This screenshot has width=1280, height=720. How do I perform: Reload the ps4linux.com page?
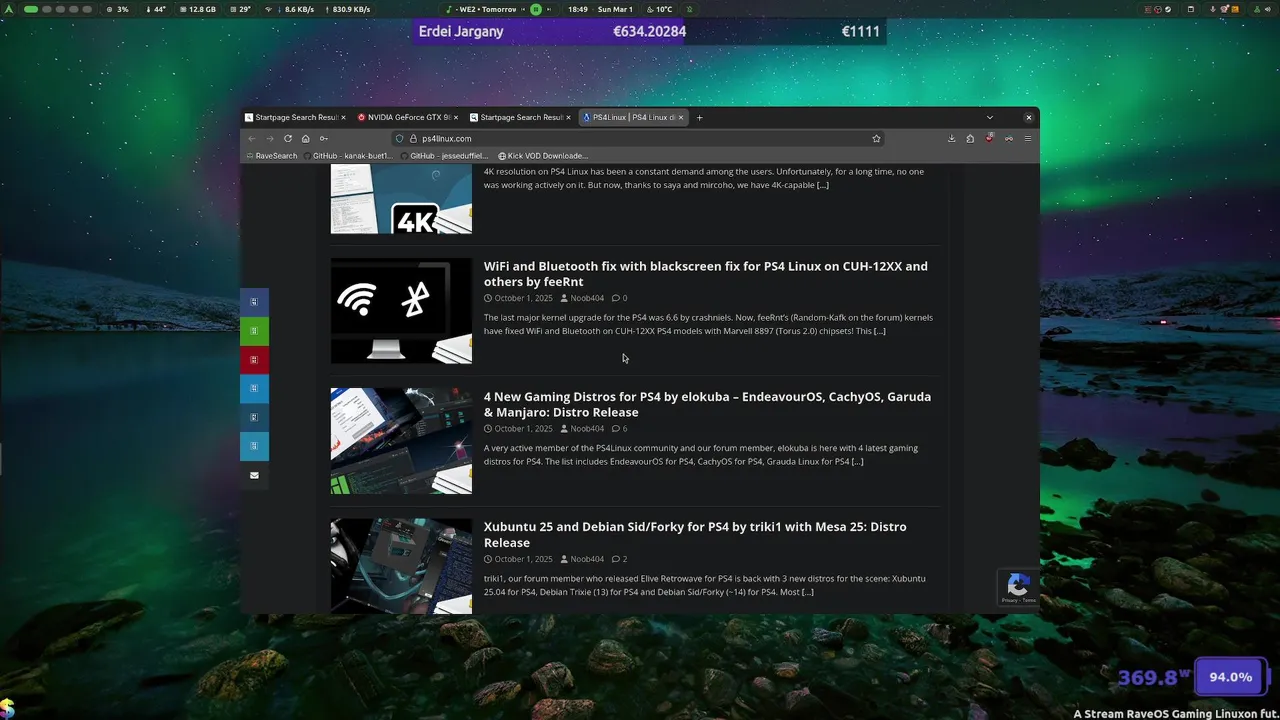[x=288, y=138]
